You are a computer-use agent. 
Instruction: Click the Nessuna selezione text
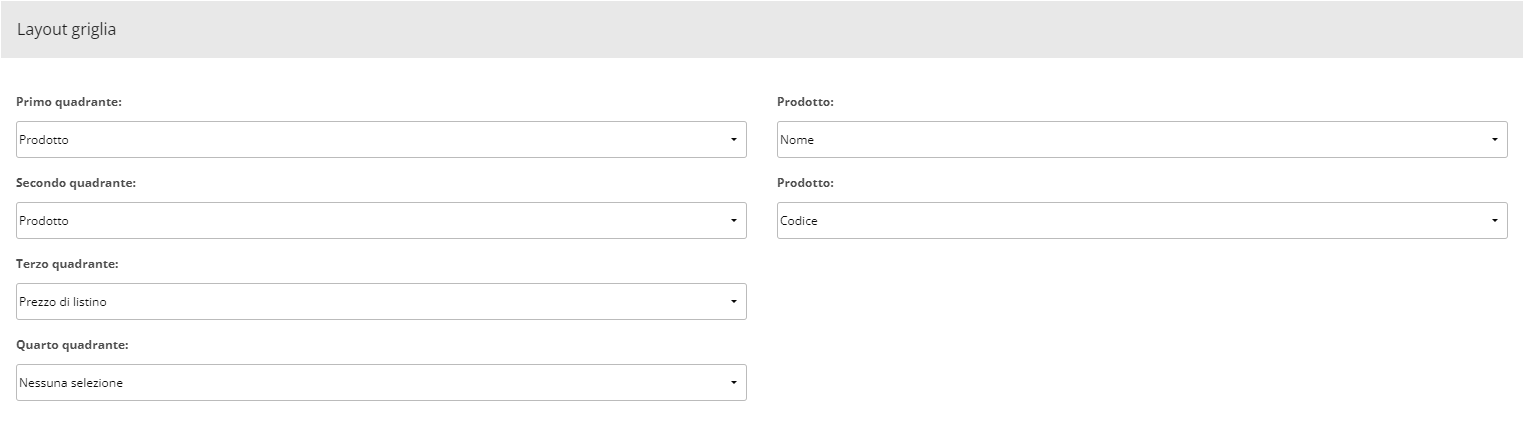(x=71, y=383)
